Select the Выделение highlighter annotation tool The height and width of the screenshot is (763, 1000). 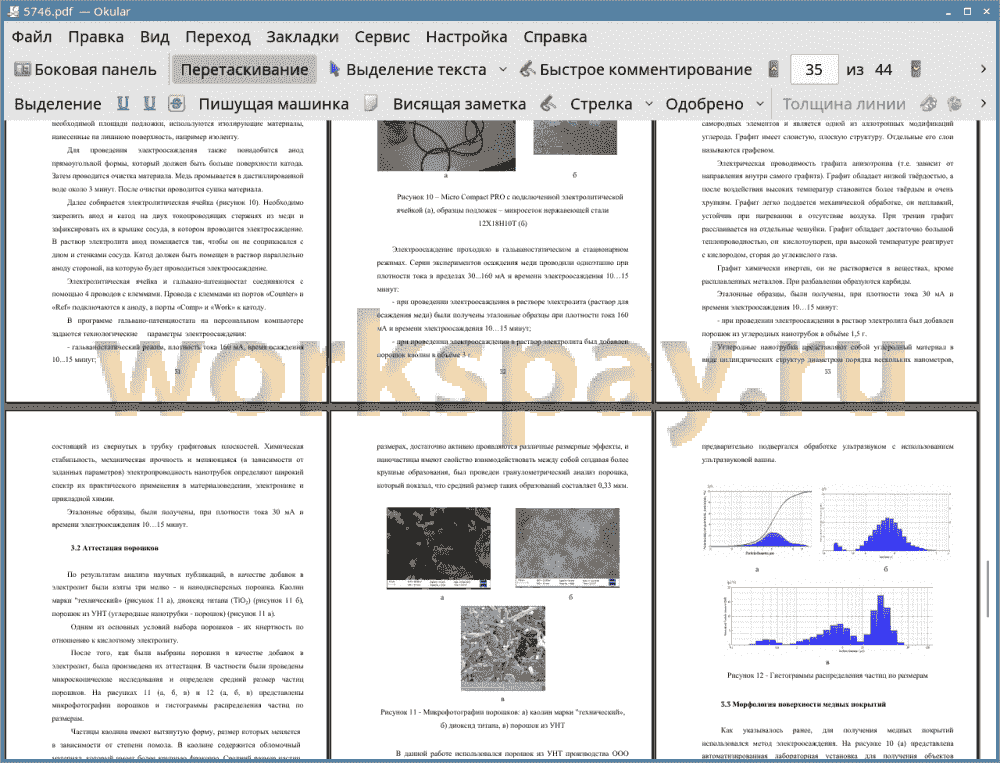point(57,104)
